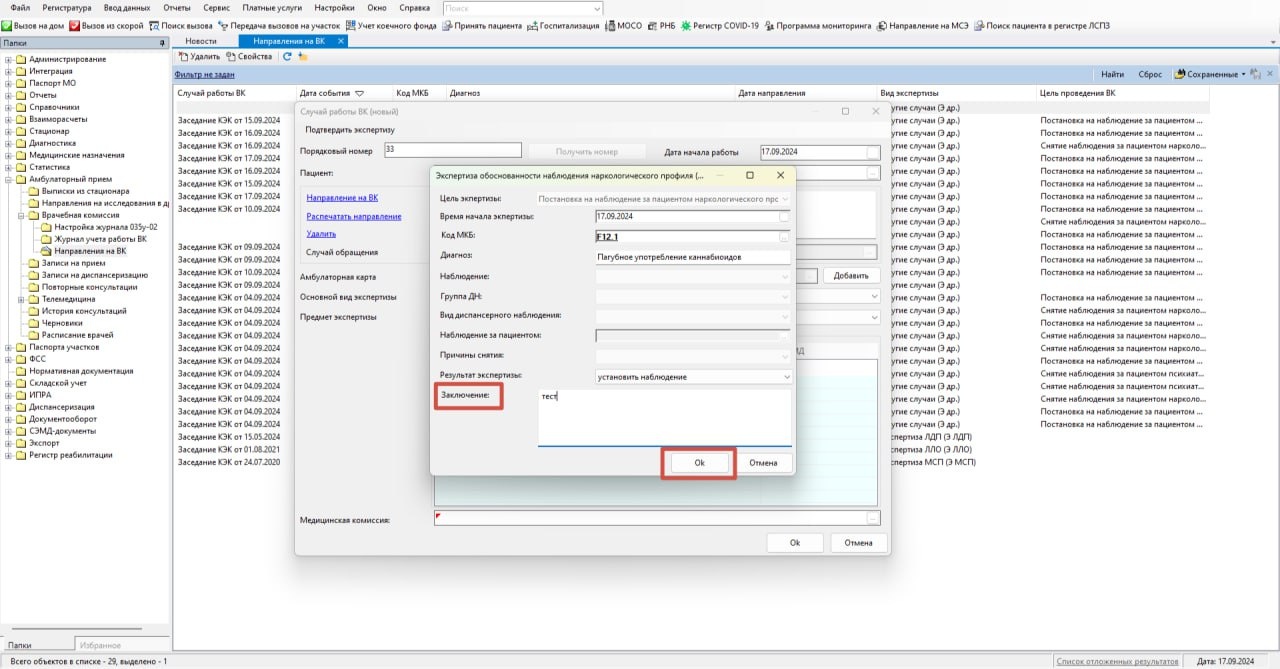Click the Направление на МСЭ toolbar icon
Viewport: 1280px width, 669px height.
[x=882, y=25]
